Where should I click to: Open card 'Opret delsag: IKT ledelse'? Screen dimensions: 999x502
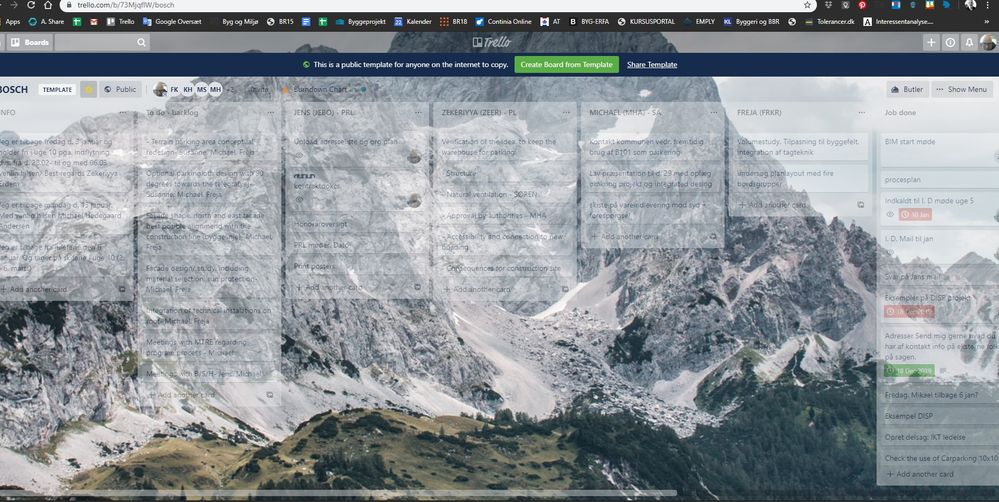click(940, 437)
